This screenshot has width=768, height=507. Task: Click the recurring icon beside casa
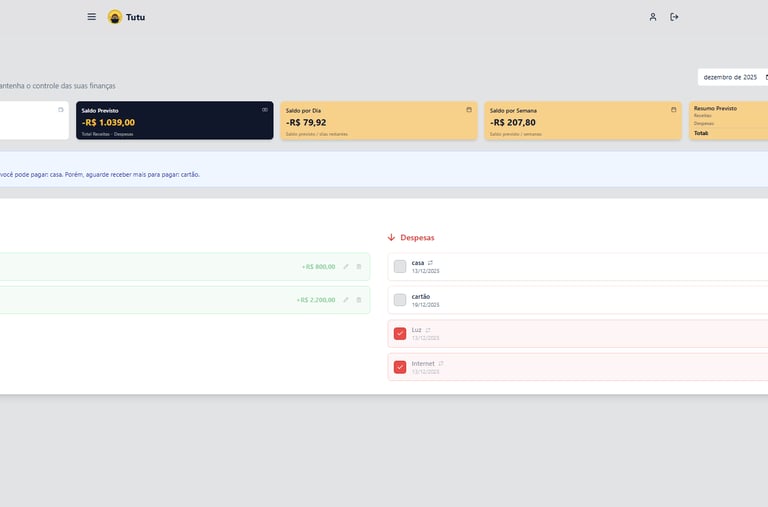430,263
